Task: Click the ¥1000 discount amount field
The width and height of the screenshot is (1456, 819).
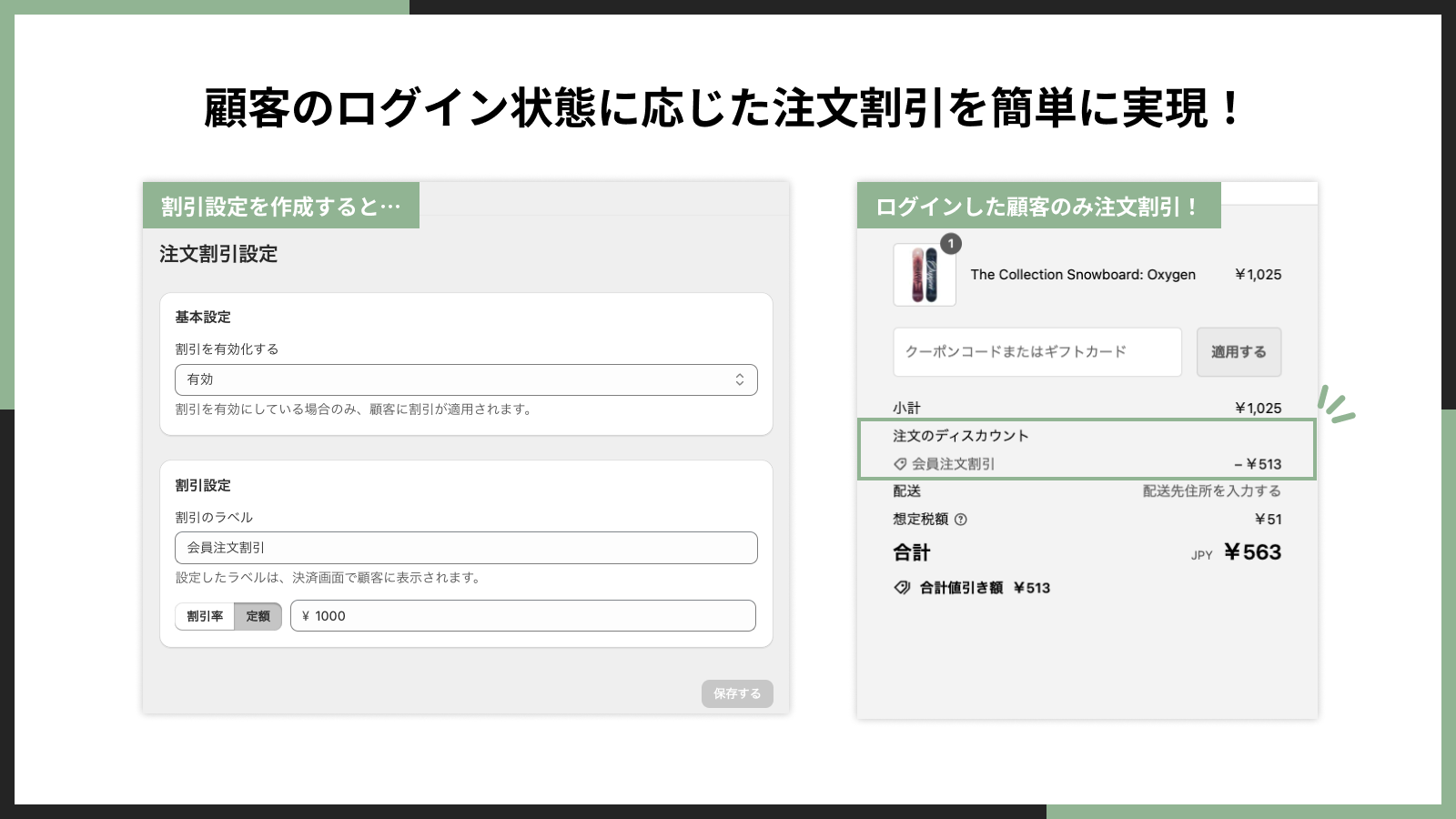Action: (522, 615)
